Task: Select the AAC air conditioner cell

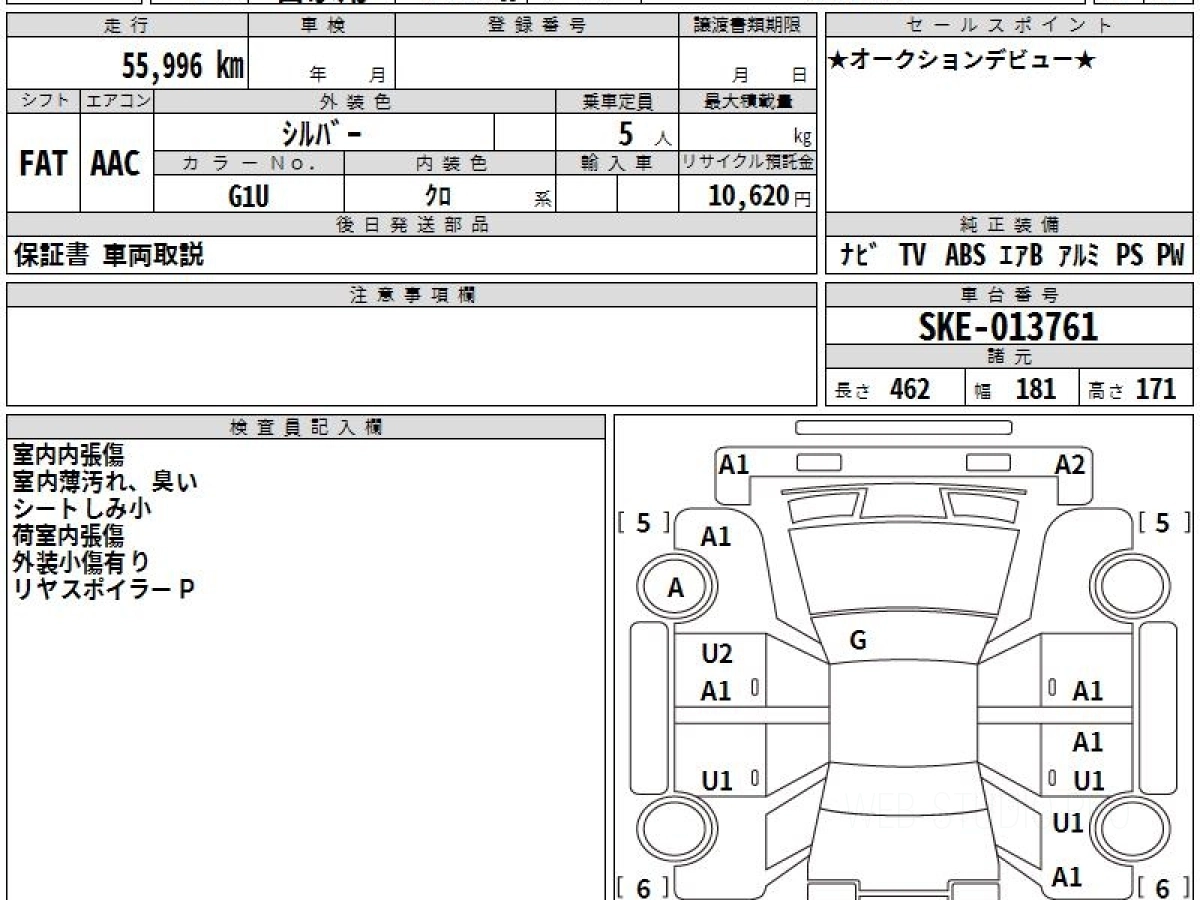Action: pos(116,164)
